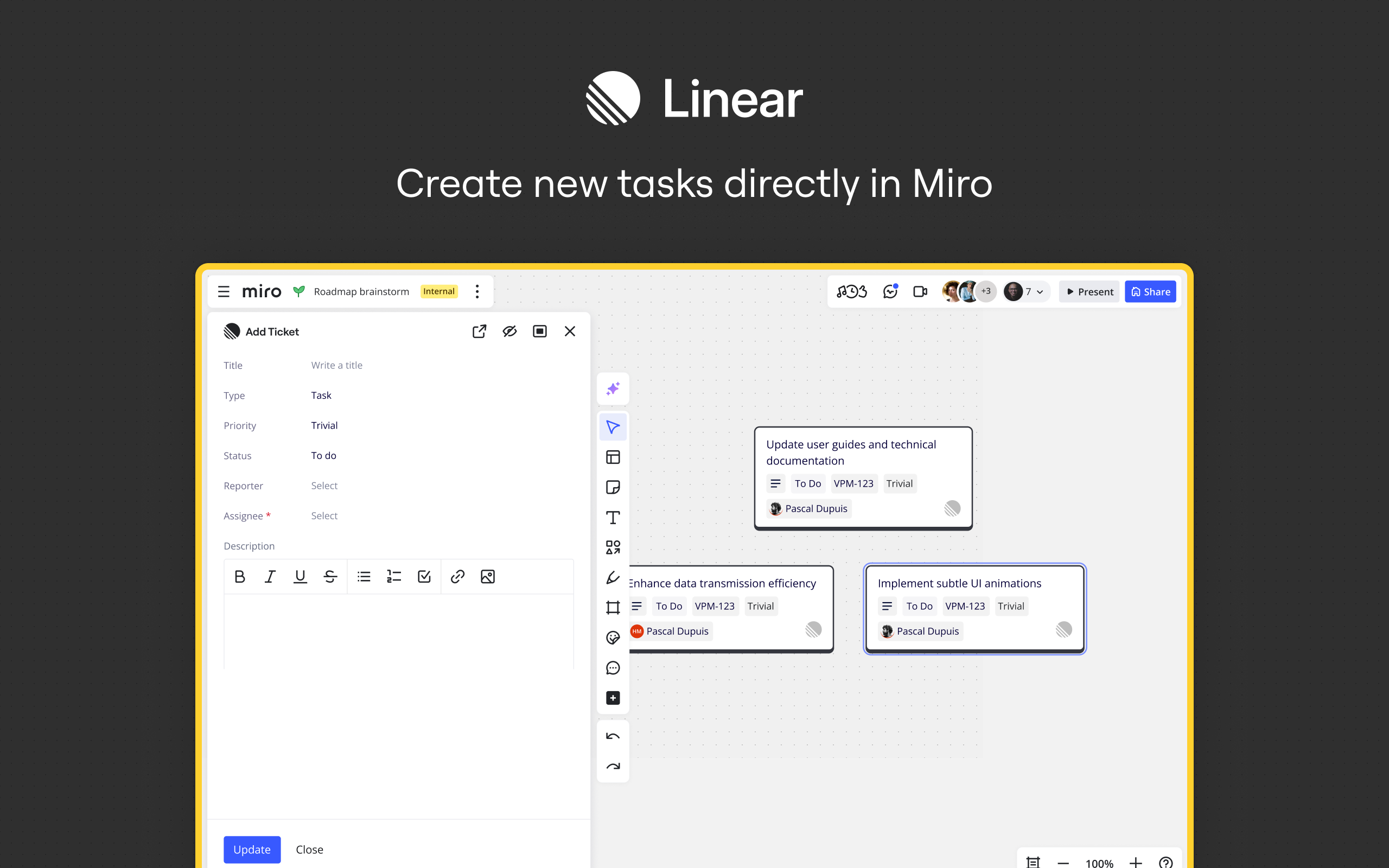Insert a link in Description
1389x868 pixels.
click(457, 576)
